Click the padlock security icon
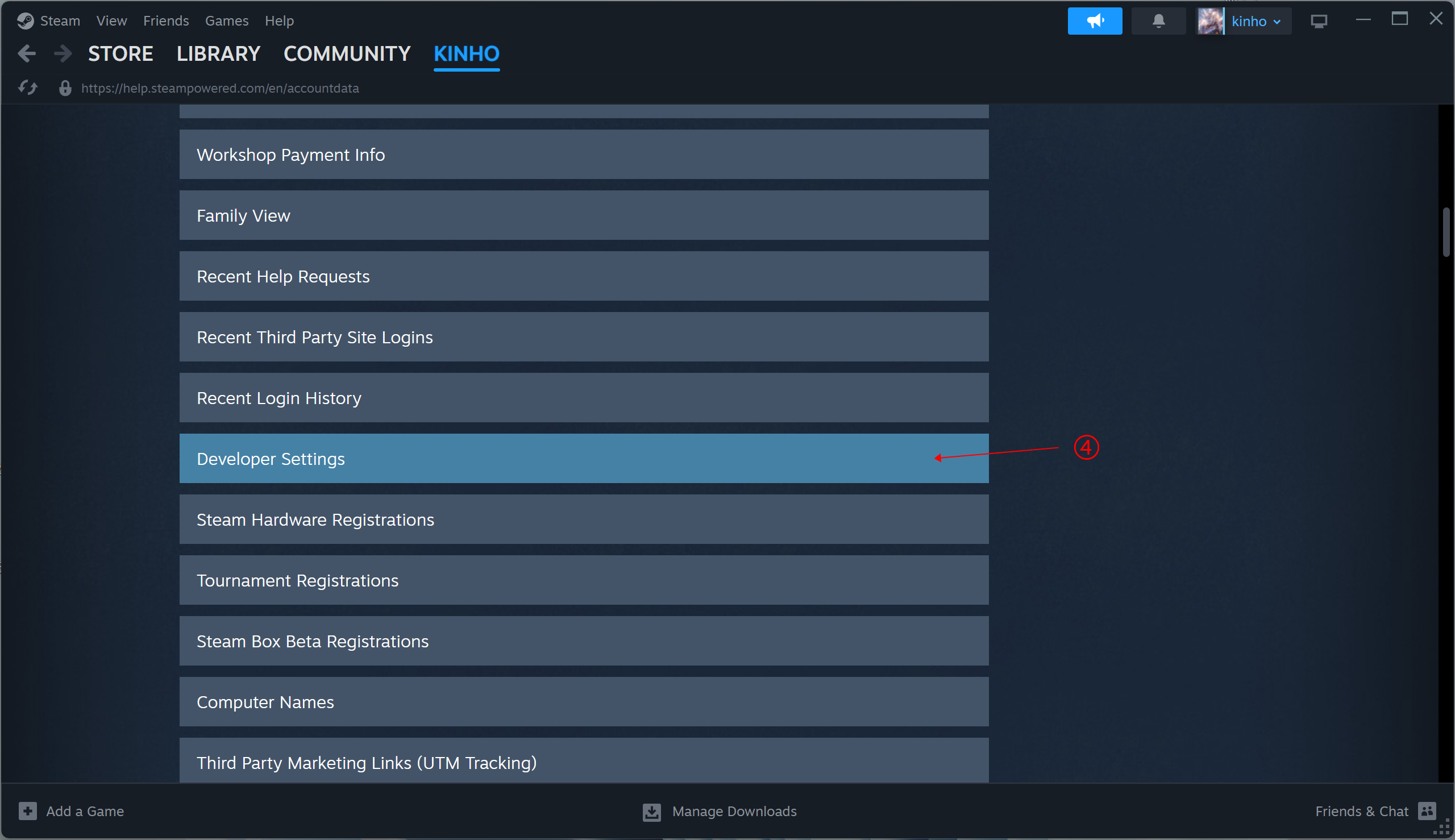The height and width of the screenshot is (840, 1455). point(65,88)
